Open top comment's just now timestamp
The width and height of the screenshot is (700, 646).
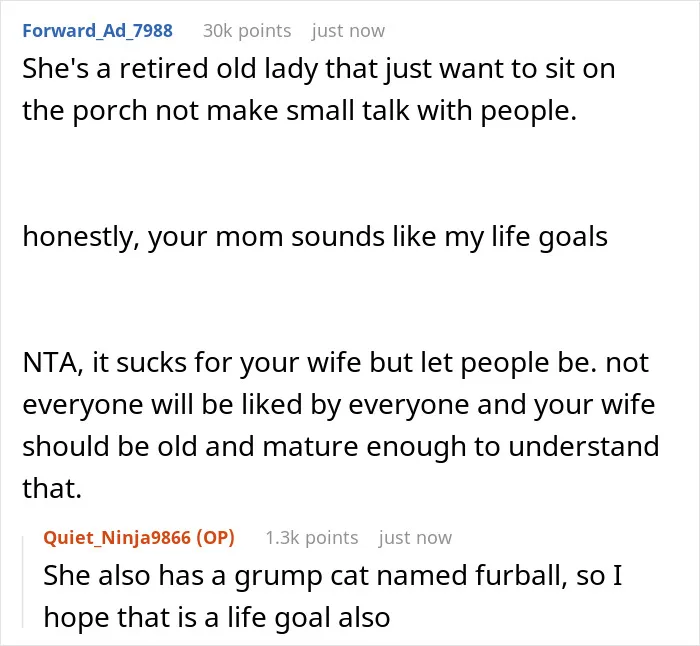pos(348,31)
